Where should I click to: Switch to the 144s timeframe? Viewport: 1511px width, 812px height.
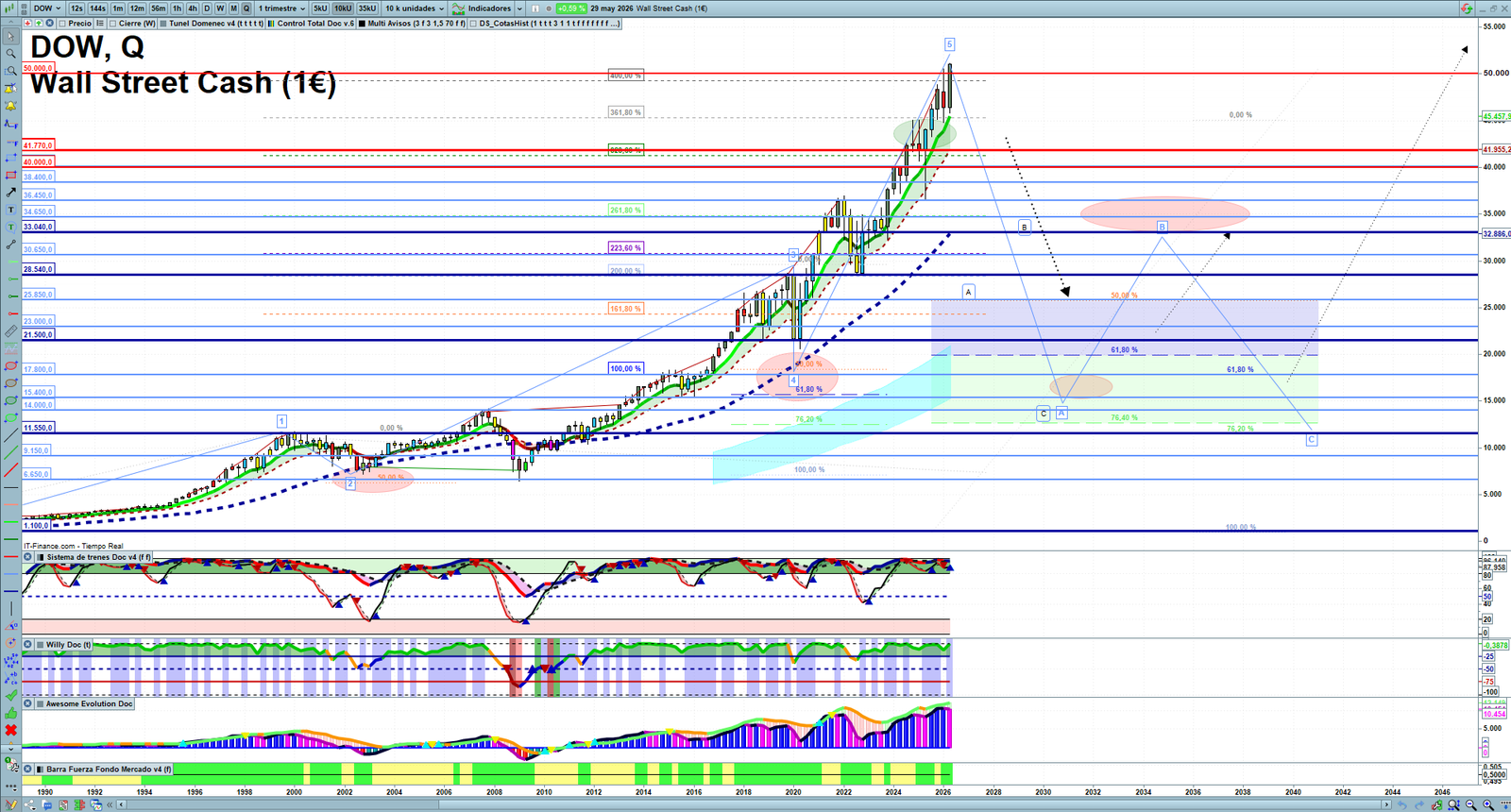(97, 8)
